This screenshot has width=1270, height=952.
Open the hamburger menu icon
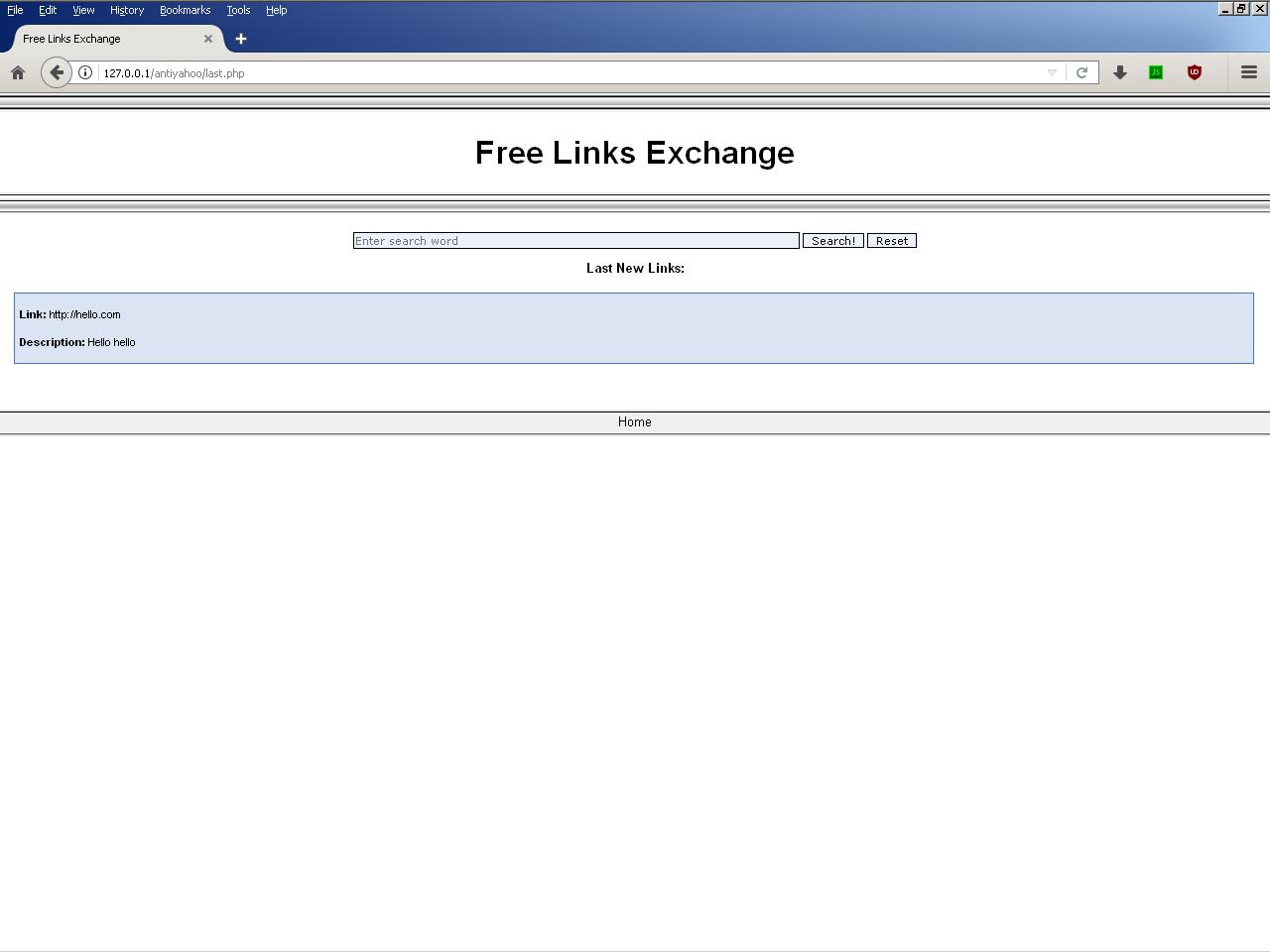[1249, 72]
